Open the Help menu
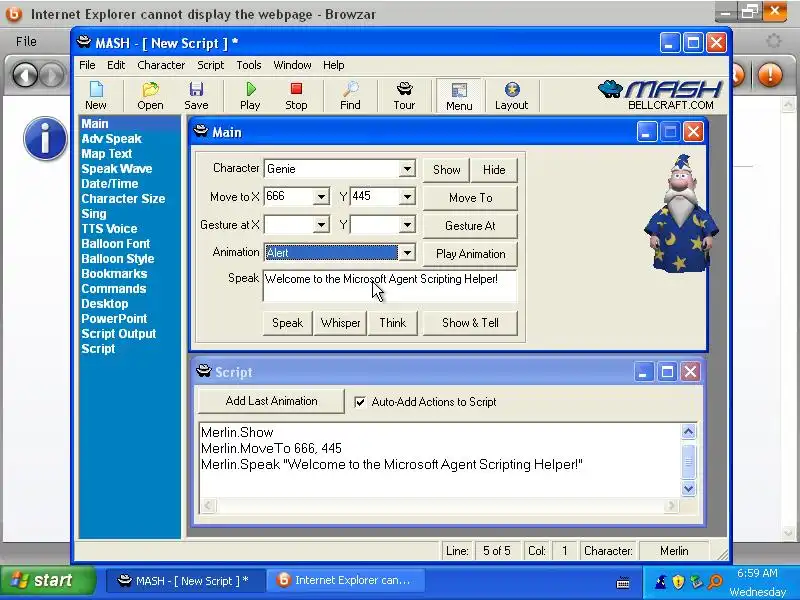The width and height of the screenshot is (800, 600). point(334,65)
